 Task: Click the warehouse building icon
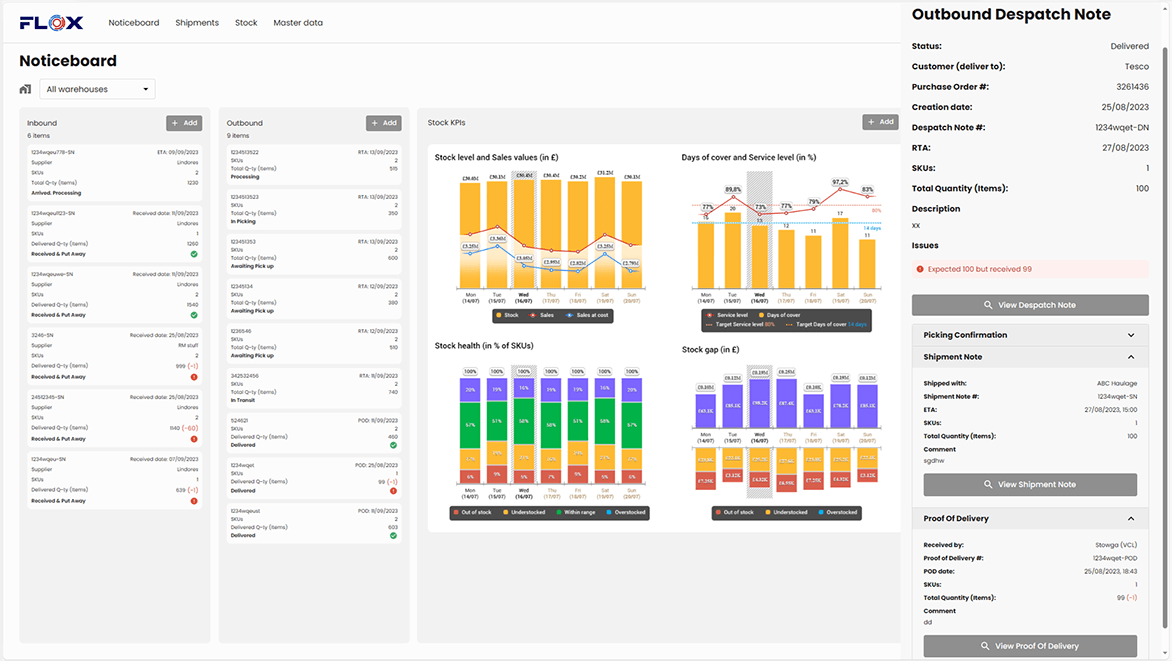click(x=26, y=90)
